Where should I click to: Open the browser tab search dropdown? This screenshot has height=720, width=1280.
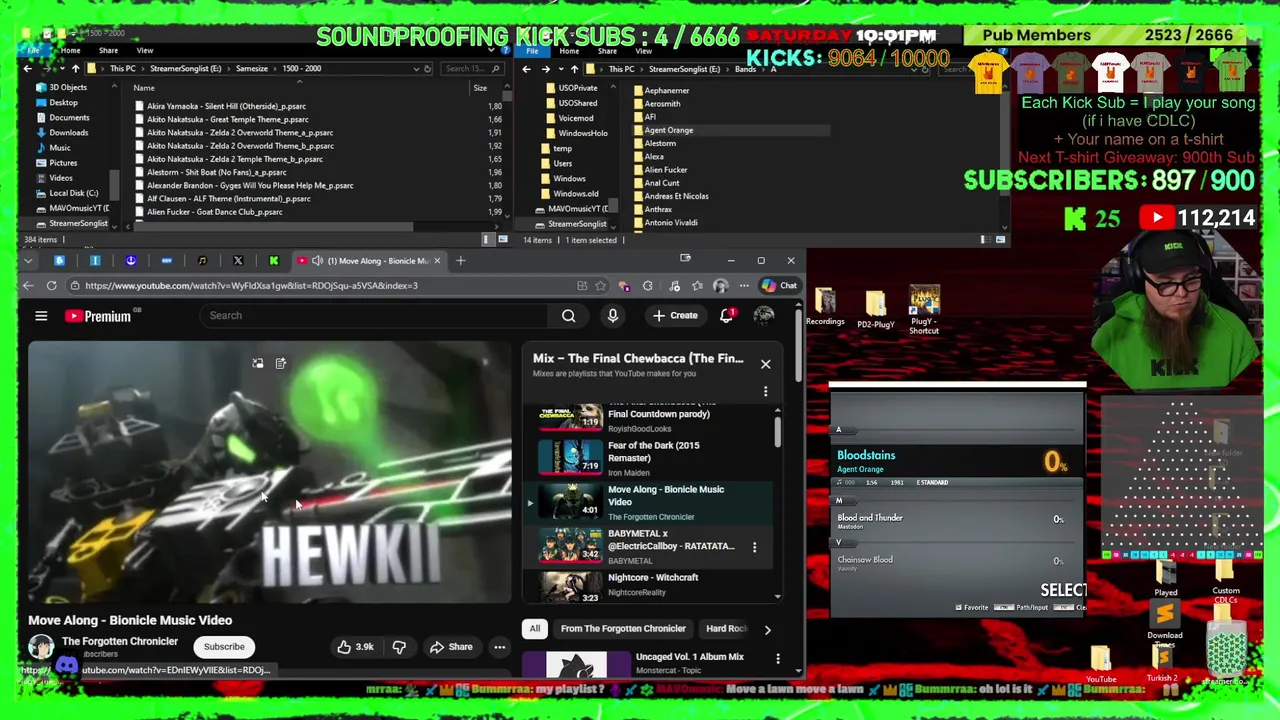pyautogui.click(x=28, y=261)
